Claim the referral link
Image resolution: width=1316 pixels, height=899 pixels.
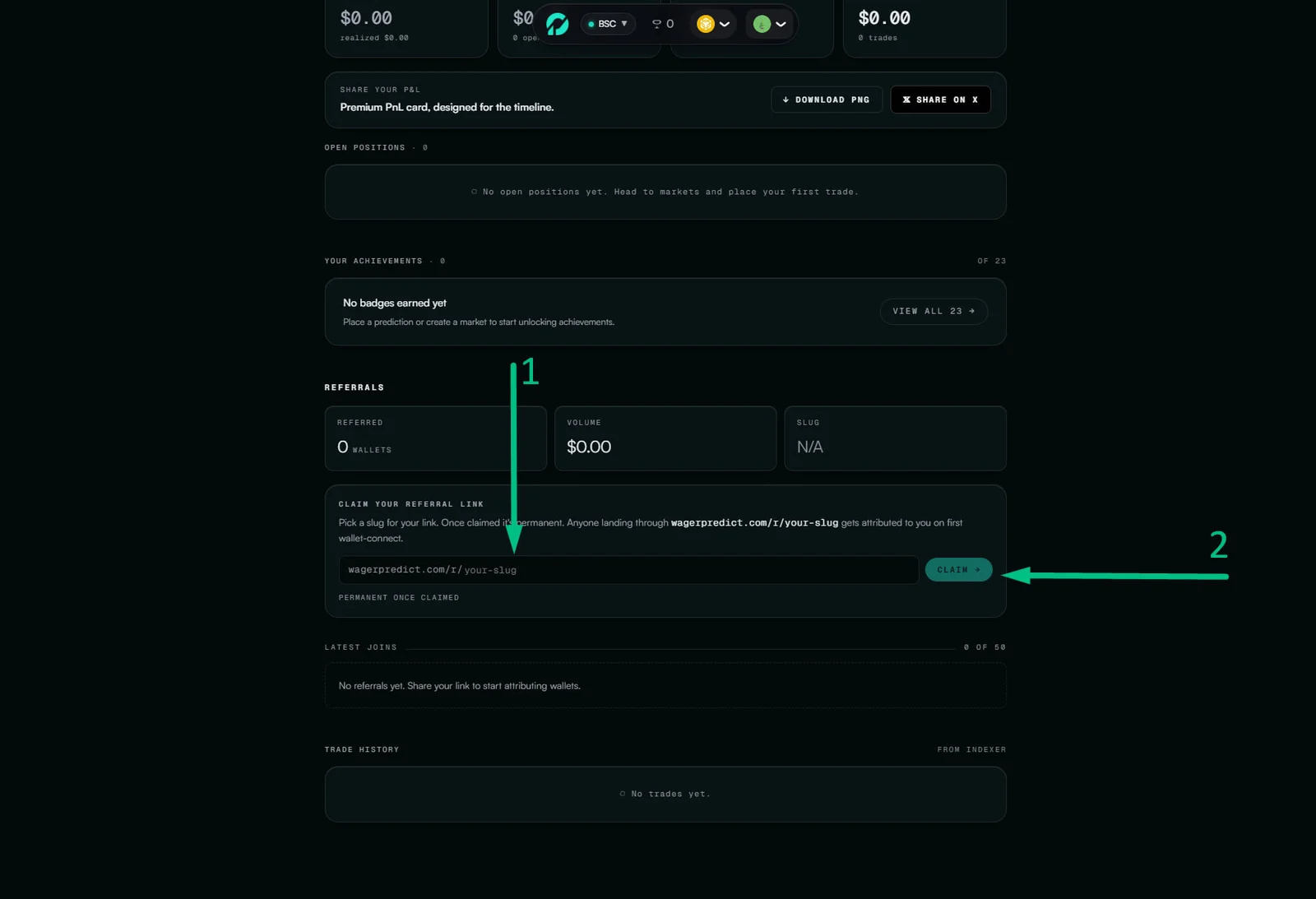(958, 569)
